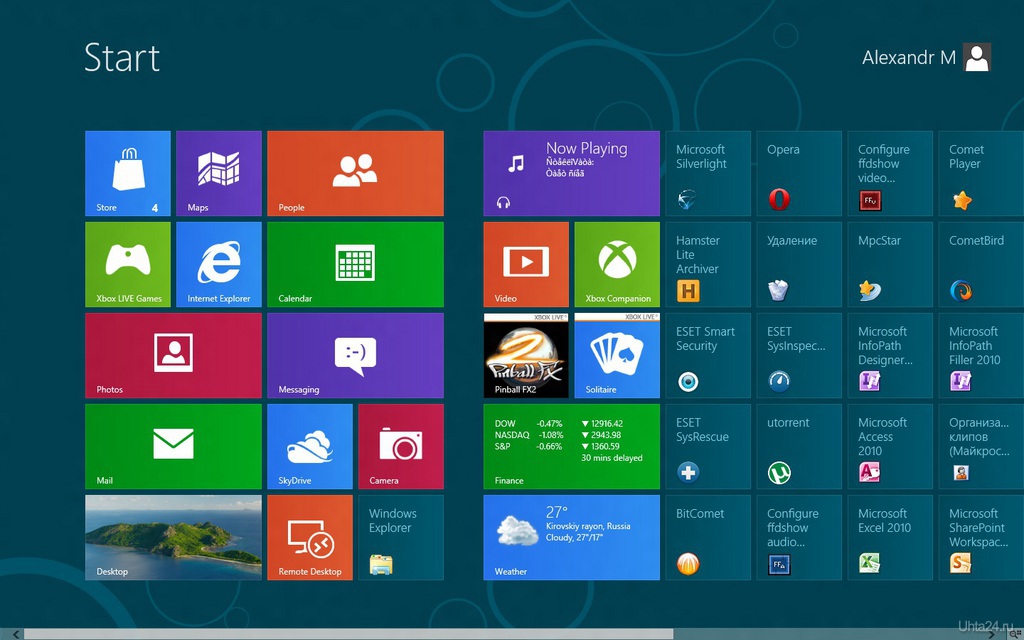Viewport: 1024px width, 640px height.
Task: Open the Finance tile
Action: pyautogui.click(x=571, y=446)
